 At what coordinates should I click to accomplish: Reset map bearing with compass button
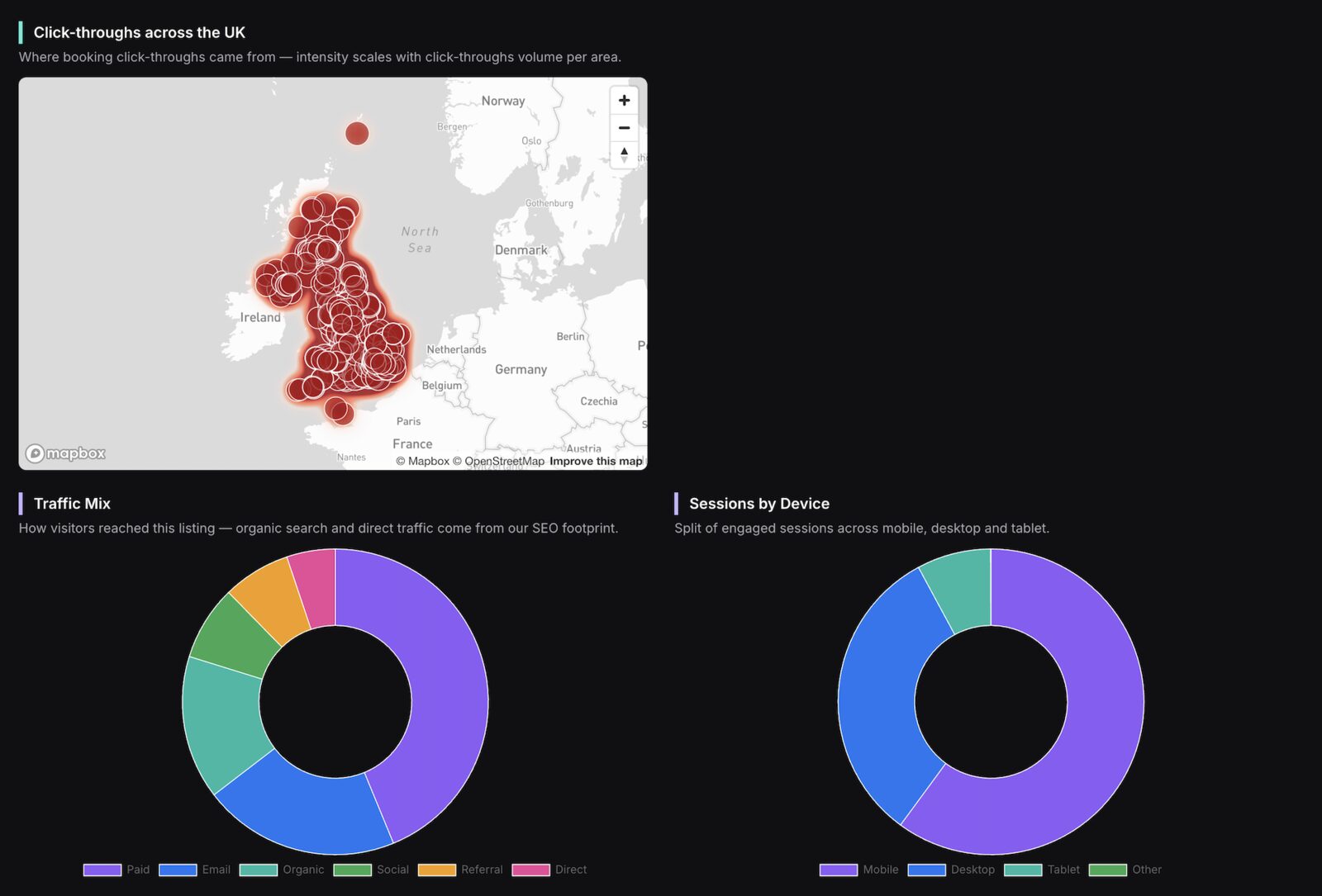(624, 154)
